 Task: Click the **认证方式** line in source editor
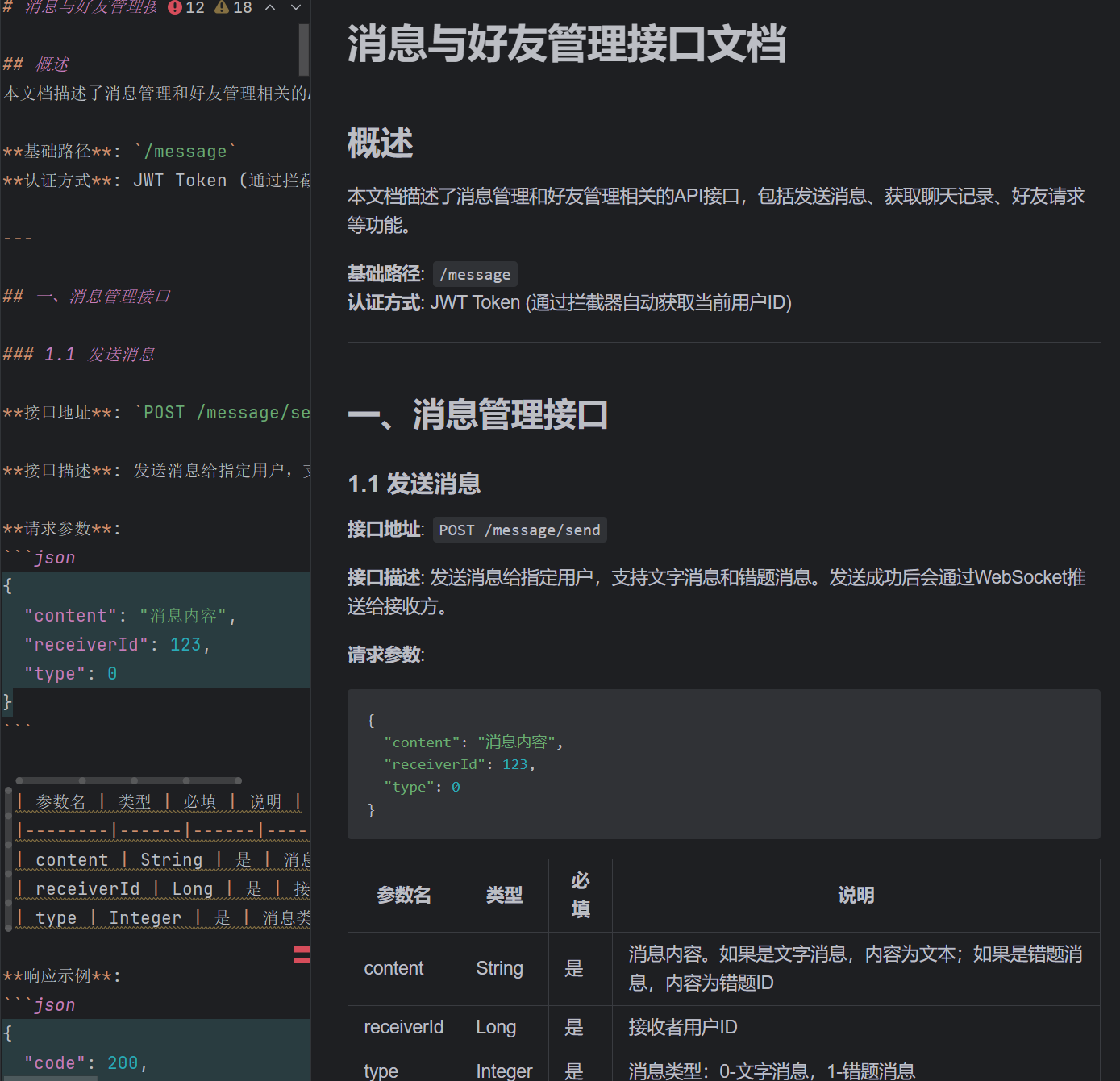coord(156,180)
